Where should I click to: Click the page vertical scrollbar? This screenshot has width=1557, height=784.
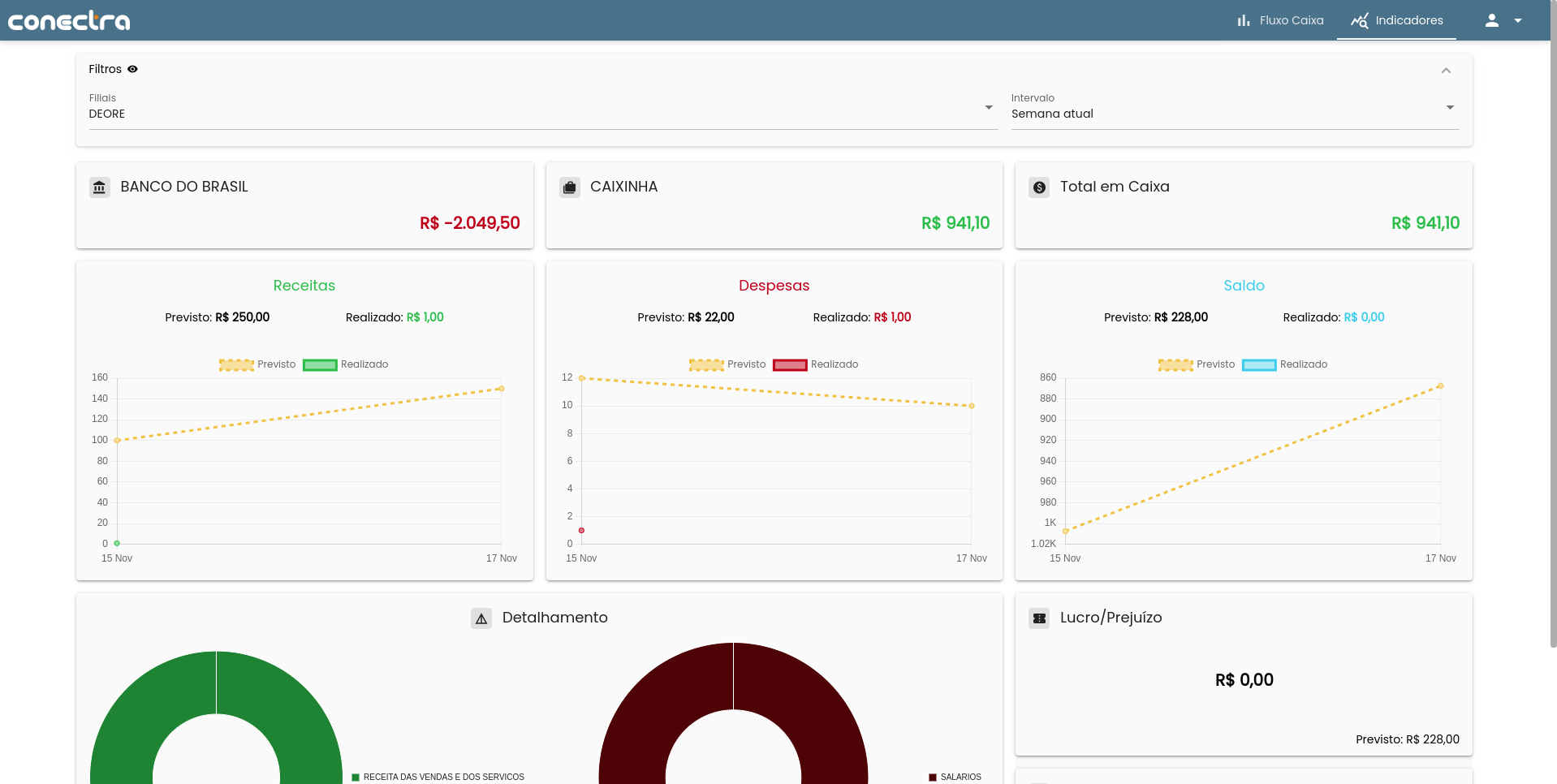point(1553,325)
